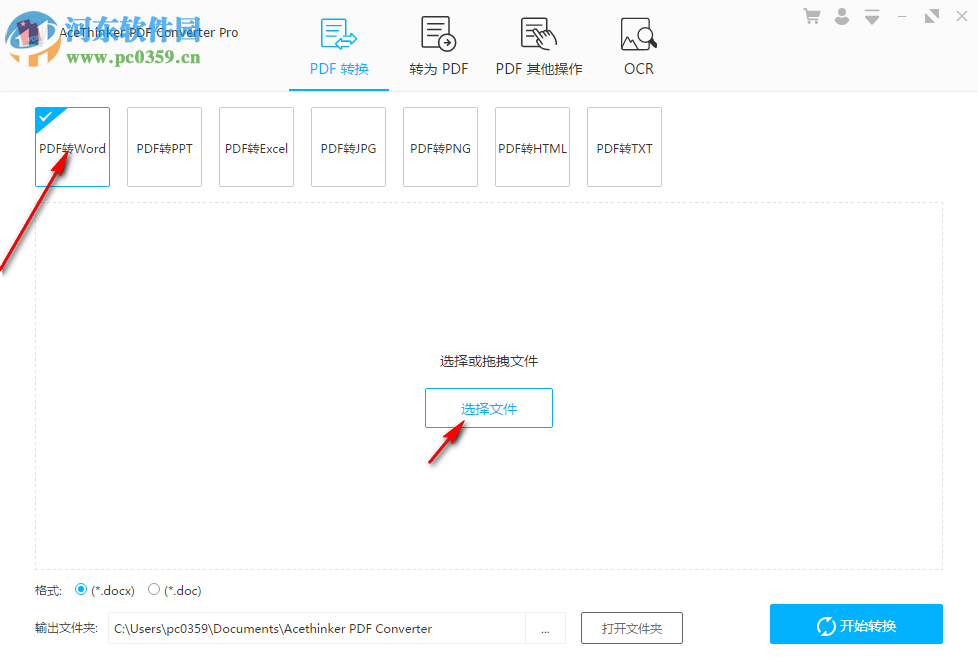Click the checkmark on PDF转Word card

(45, 116)
